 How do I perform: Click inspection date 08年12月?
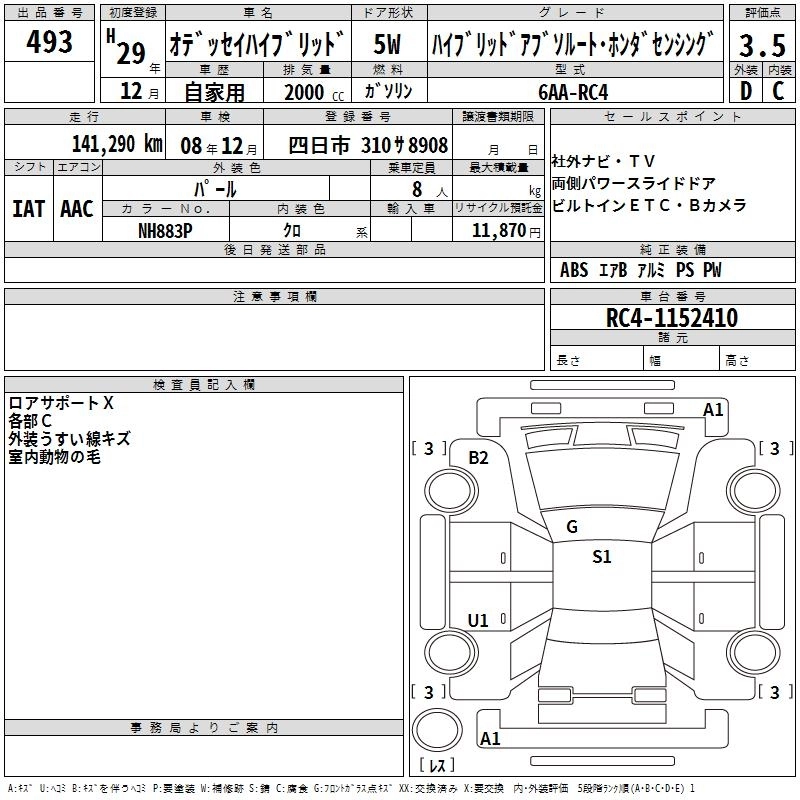(219, 146)
